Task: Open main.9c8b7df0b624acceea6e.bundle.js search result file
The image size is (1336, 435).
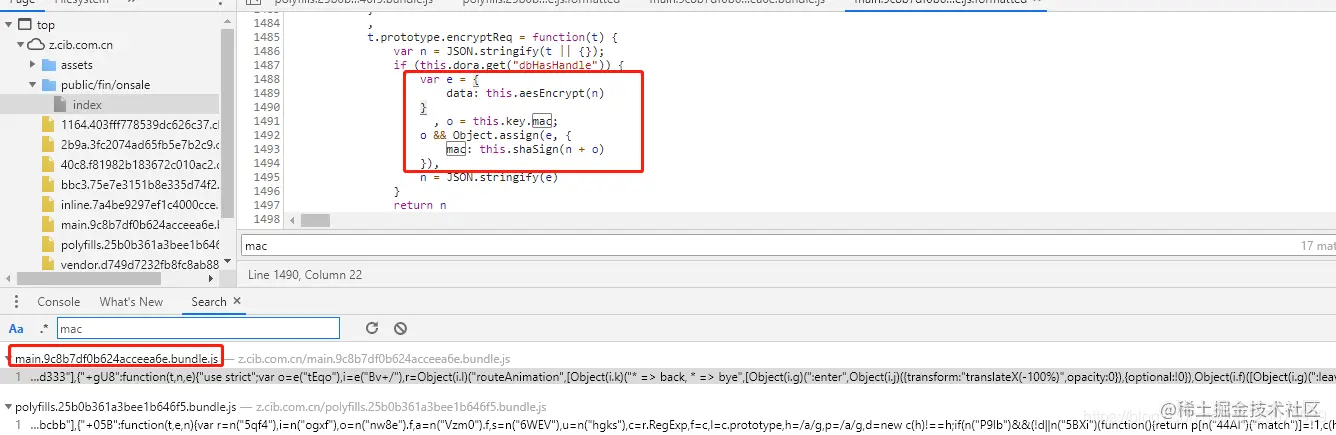Action: pyautogui.click(x=116, y=359)
